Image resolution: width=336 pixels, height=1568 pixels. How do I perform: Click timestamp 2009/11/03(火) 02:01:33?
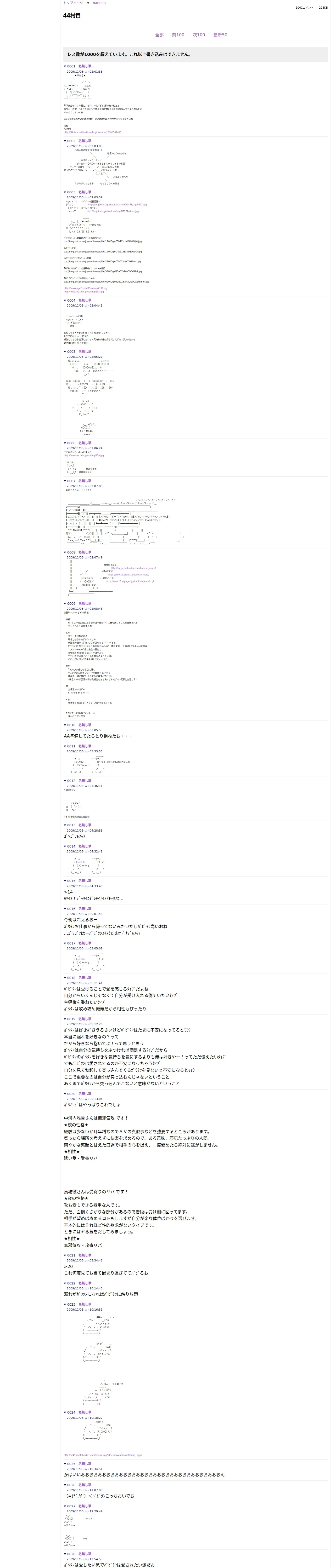(85, 72)
